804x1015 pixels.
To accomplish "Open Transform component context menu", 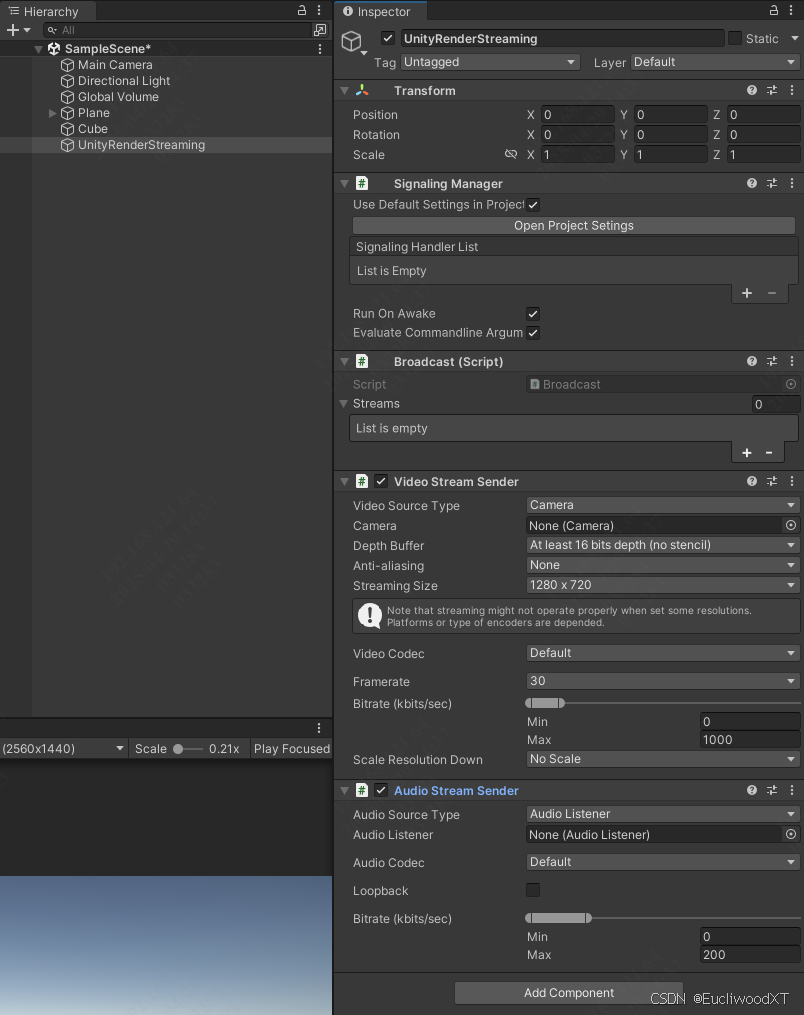I will [x=792, y=91].
